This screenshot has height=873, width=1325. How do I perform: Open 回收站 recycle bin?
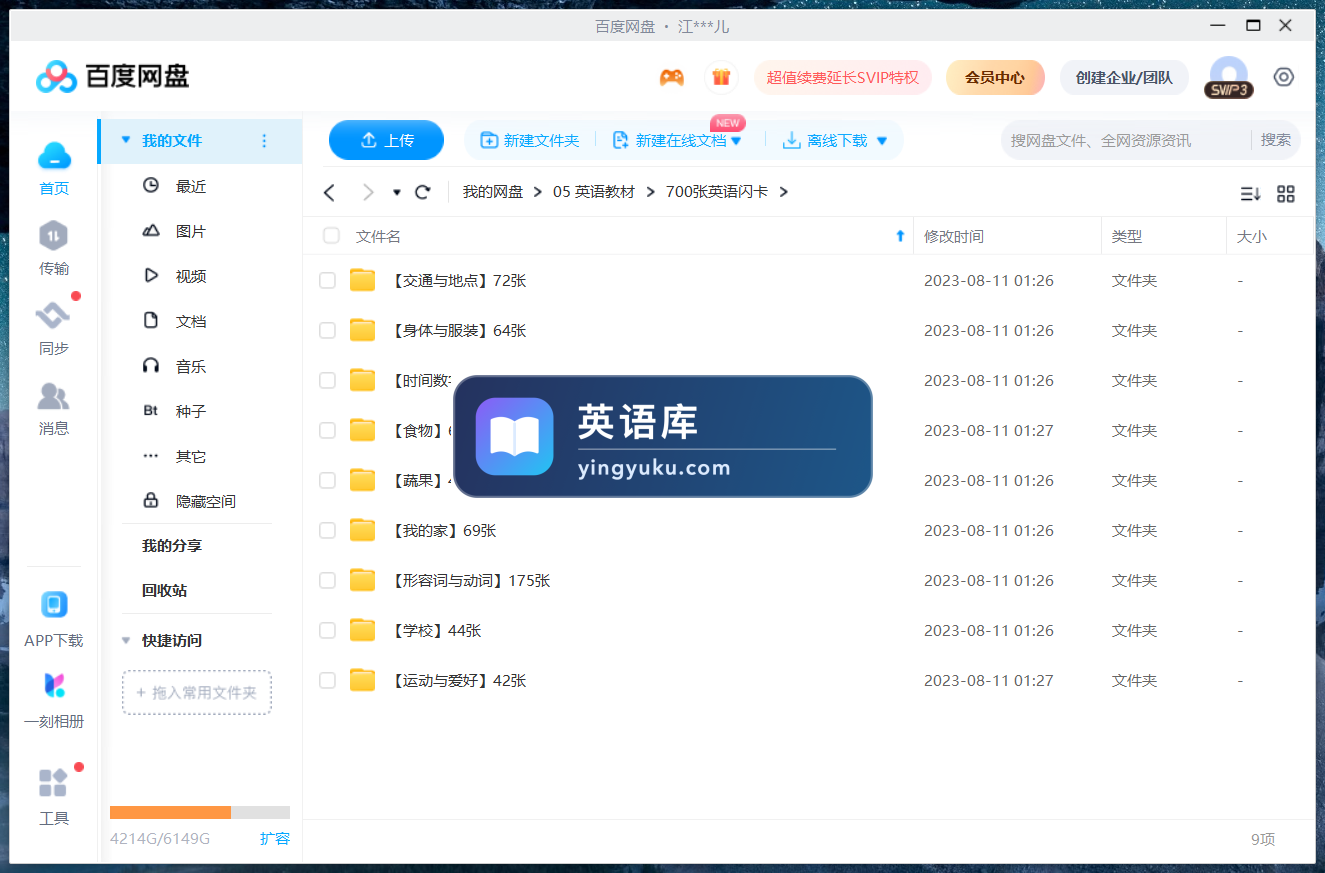(164, 590)
